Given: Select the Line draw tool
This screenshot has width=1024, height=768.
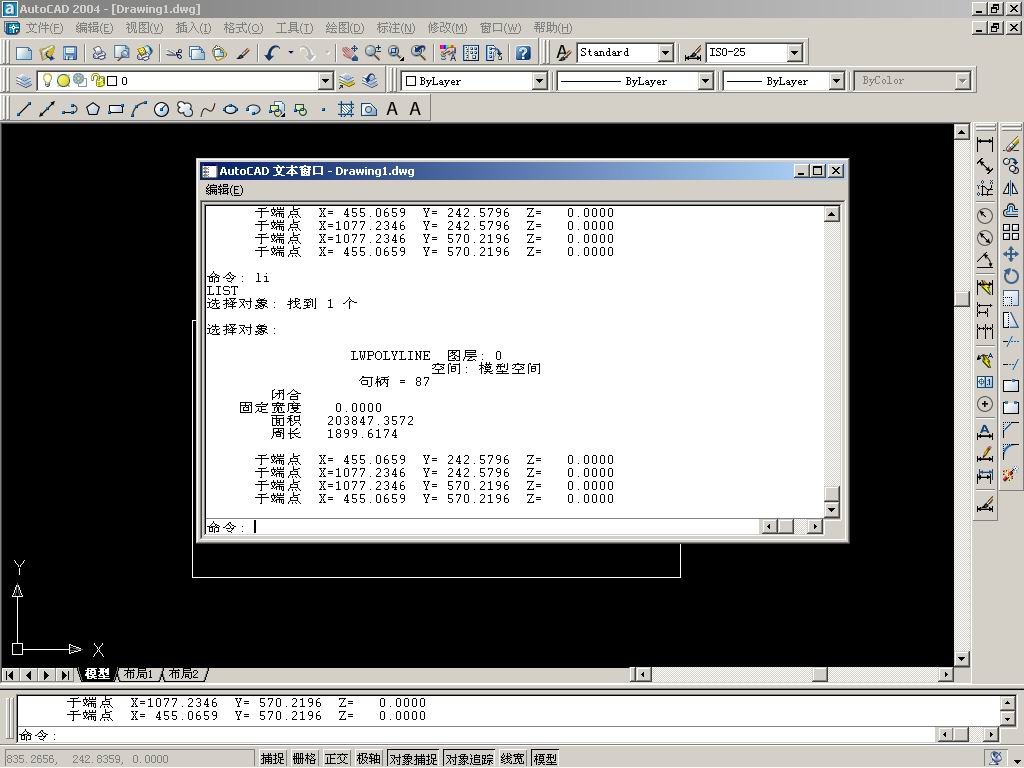Looking at the screenshot, I should click(24, 109).
